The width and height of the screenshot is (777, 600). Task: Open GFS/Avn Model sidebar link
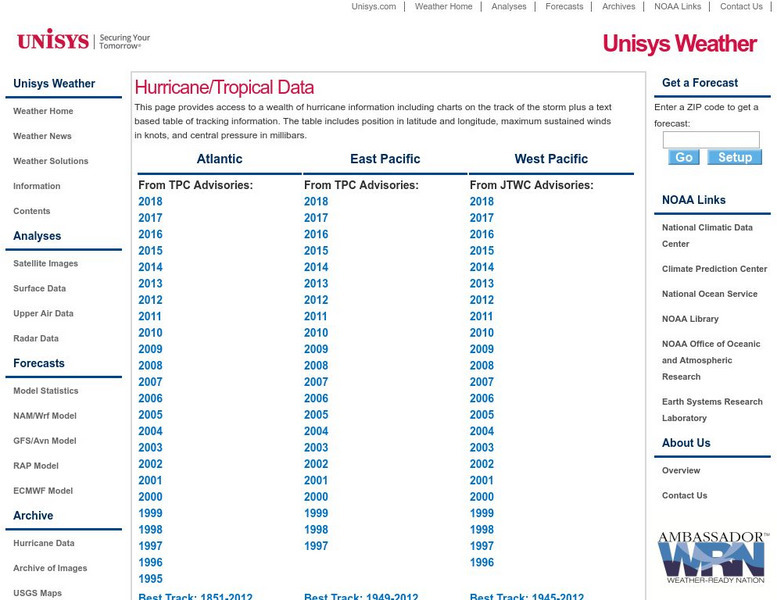click(x=45, y=441)
